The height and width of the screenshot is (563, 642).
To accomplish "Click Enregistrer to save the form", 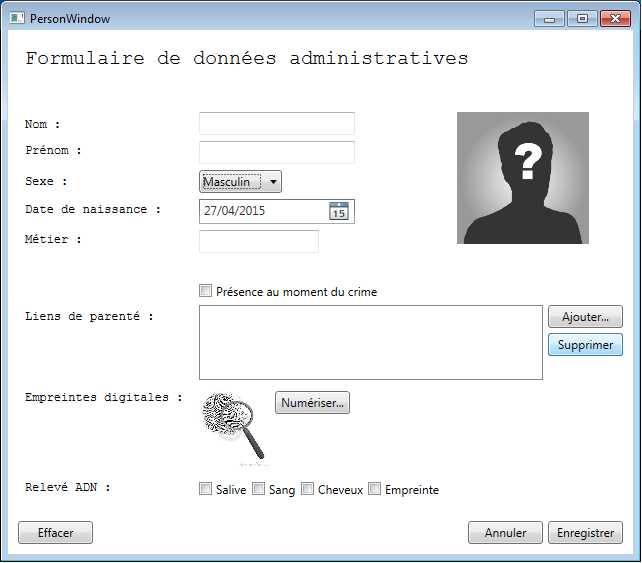I will (x=585, y=533).
